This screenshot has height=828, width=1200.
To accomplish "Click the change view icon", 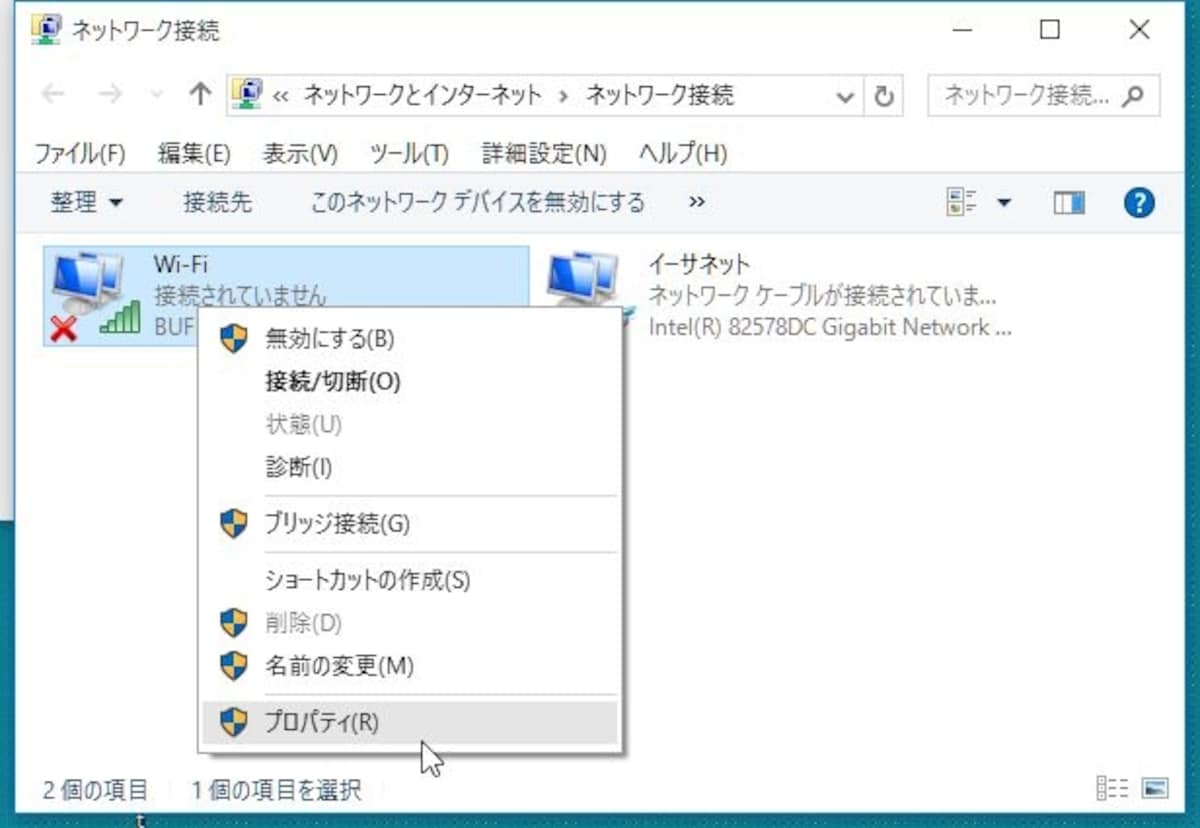I will pyautogui.click(x=962, y=203).
